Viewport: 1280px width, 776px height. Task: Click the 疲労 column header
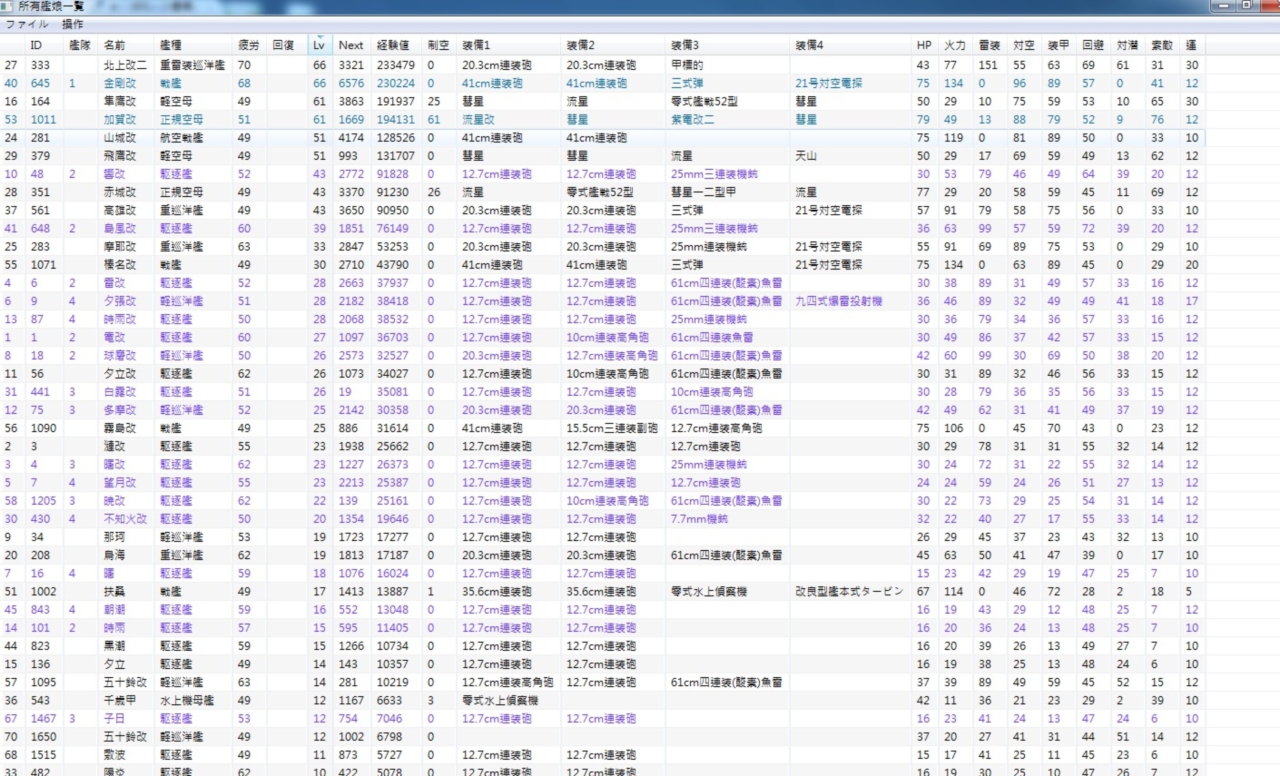(x=248, y=45)
